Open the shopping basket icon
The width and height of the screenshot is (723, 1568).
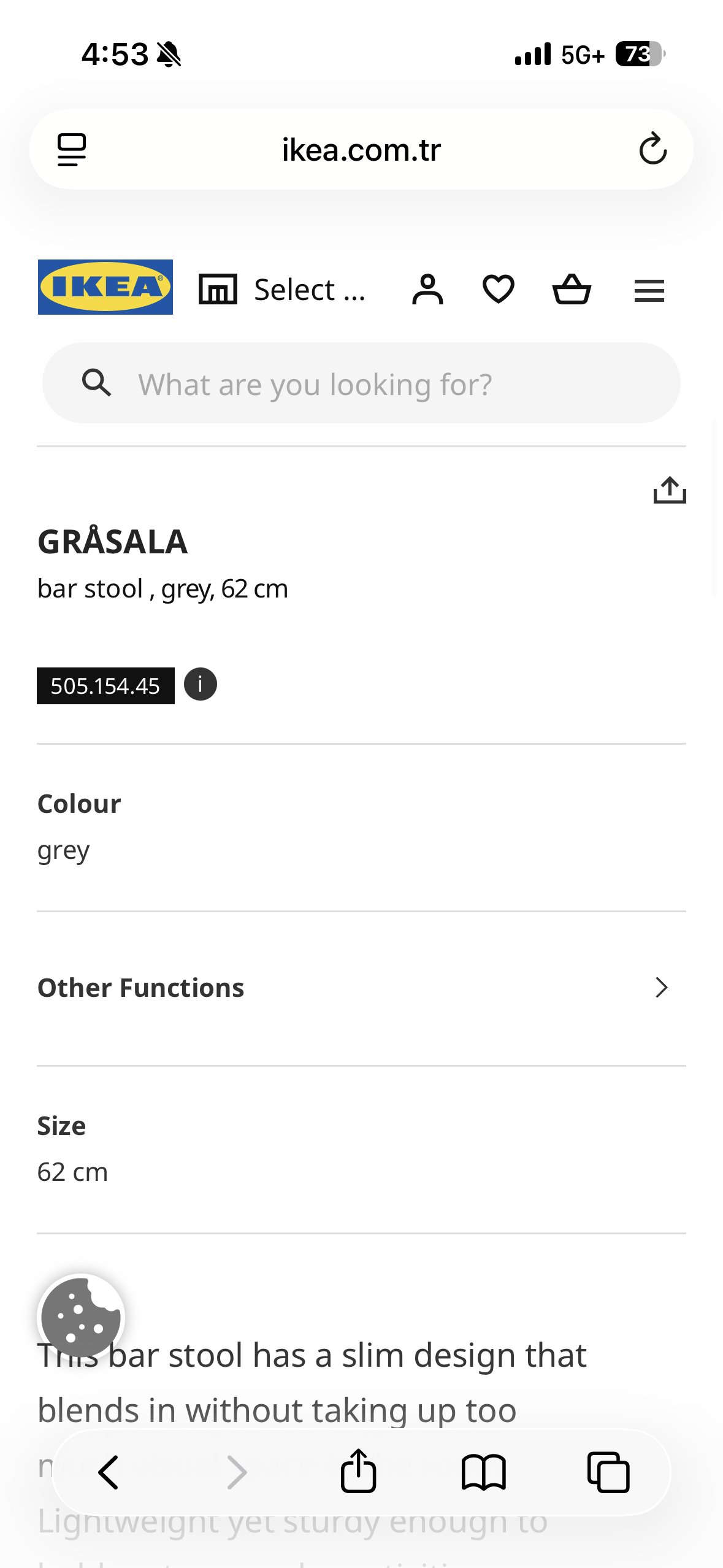coord(572,290)
